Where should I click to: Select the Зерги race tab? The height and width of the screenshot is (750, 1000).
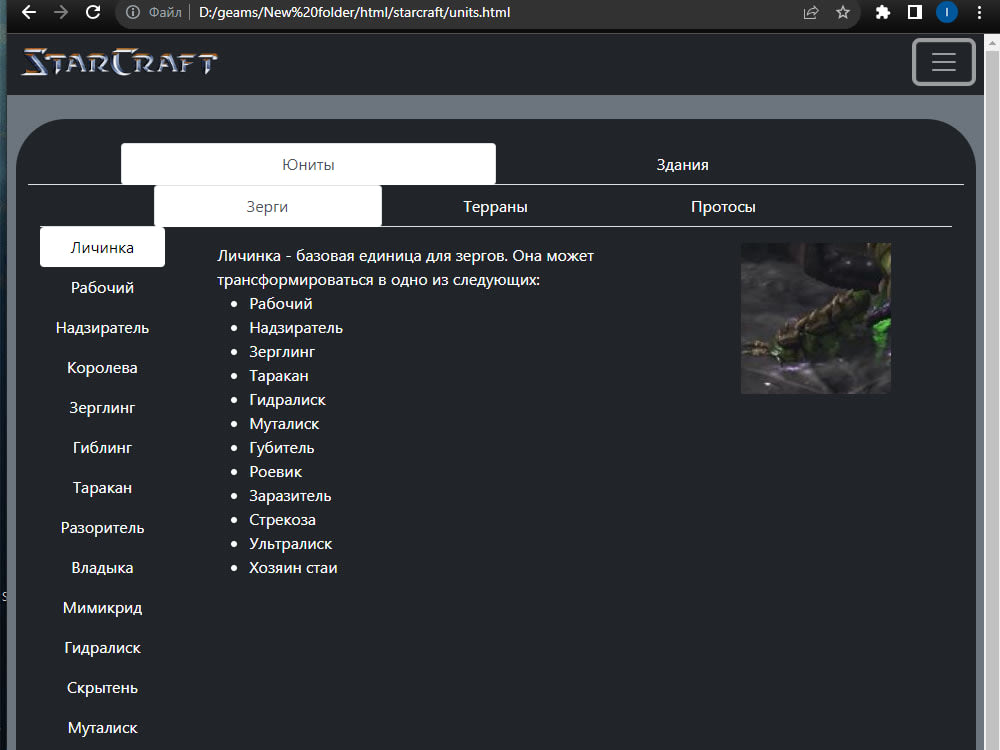click(x=267, y=207)
